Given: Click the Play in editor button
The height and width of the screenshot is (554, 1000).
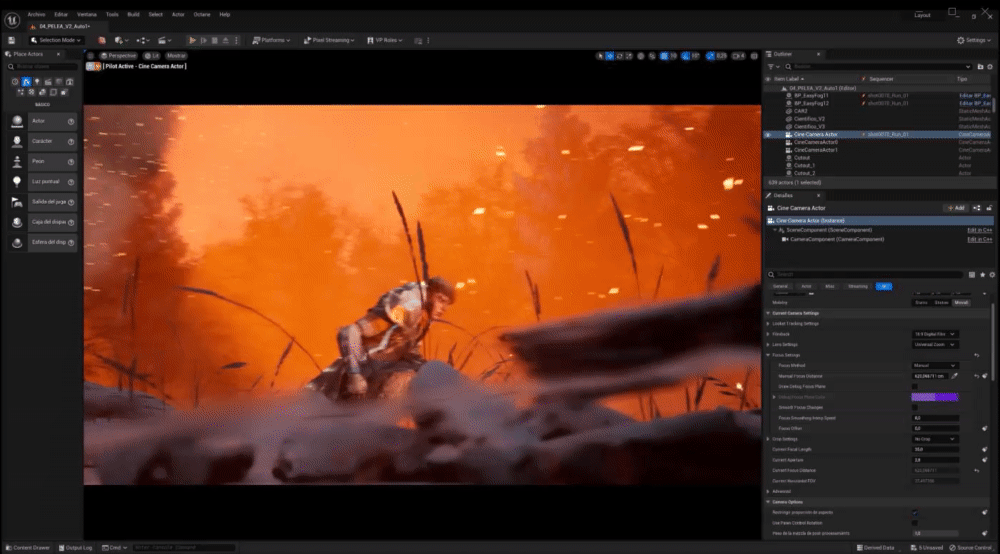Looking at the screenshot, I should click(192, 40).
